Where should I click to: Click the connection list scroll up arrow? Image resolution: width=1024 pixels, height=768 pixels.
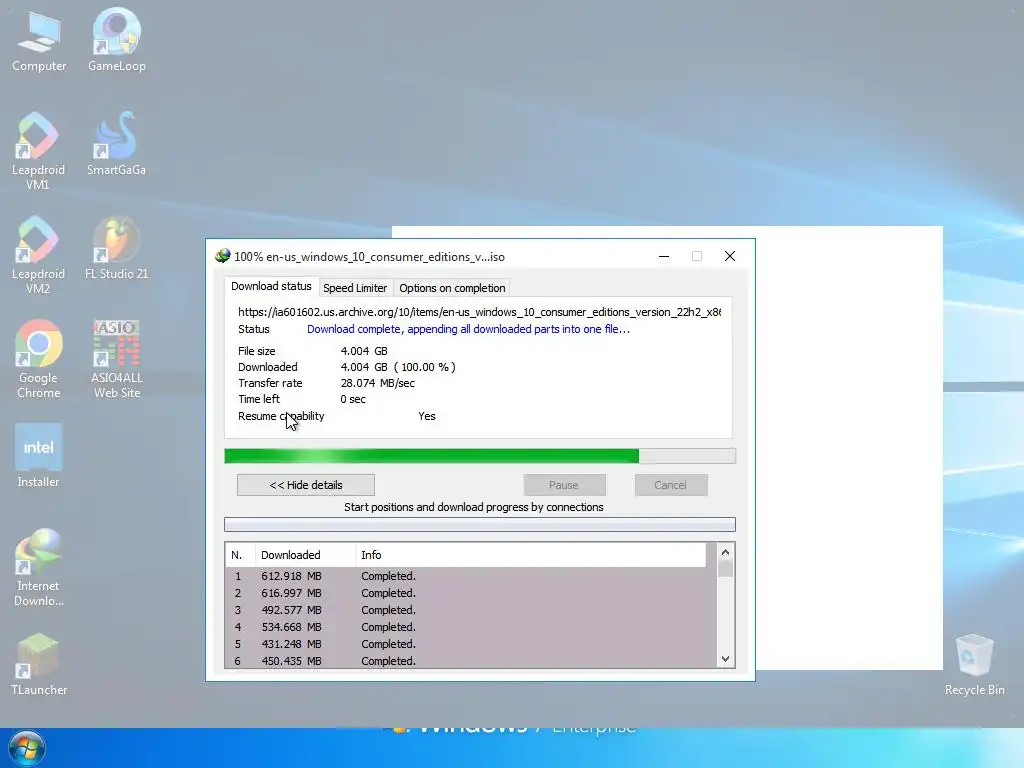coord(725,552)
